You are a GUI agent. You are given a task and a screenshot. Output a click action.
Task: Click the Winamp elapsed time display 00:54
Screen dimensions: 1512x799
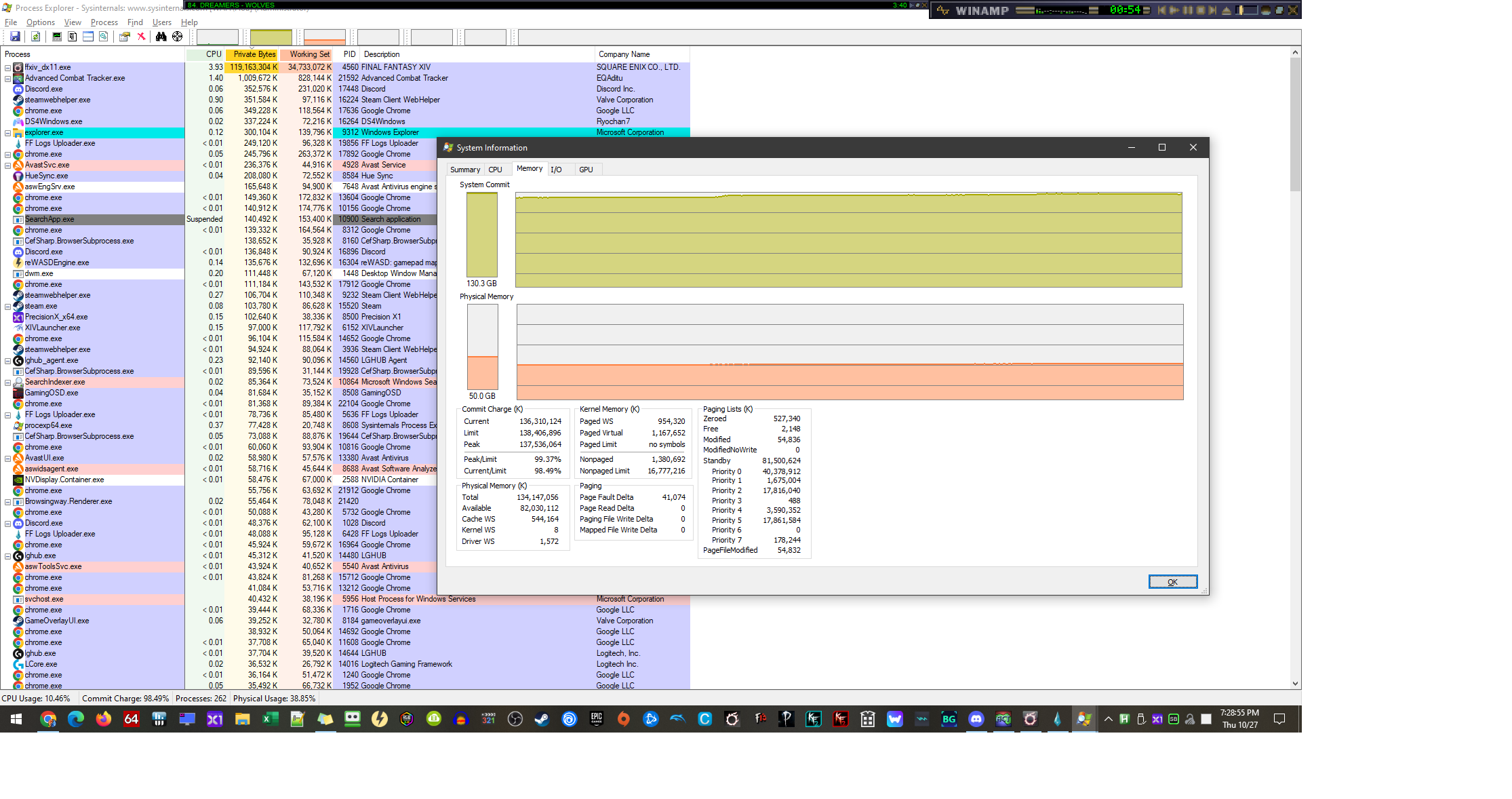[1126, 10]
